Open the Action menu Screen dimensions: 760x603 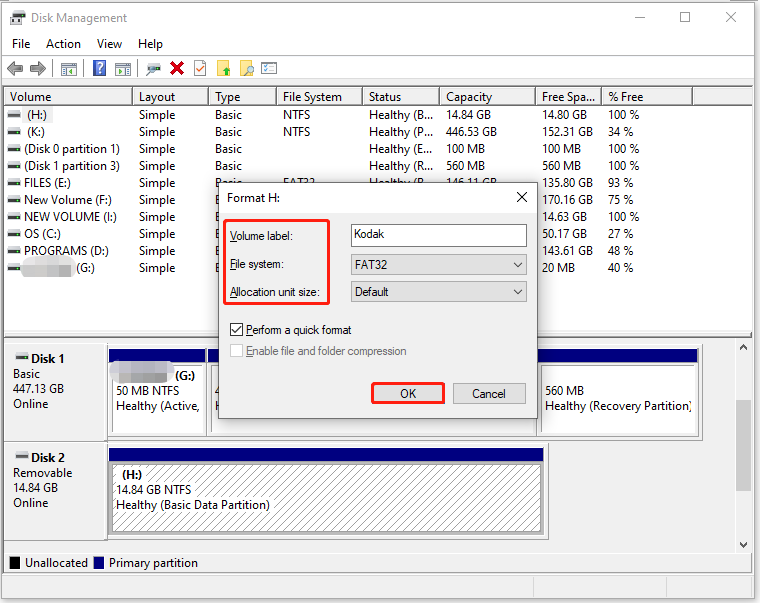[63, 44]
